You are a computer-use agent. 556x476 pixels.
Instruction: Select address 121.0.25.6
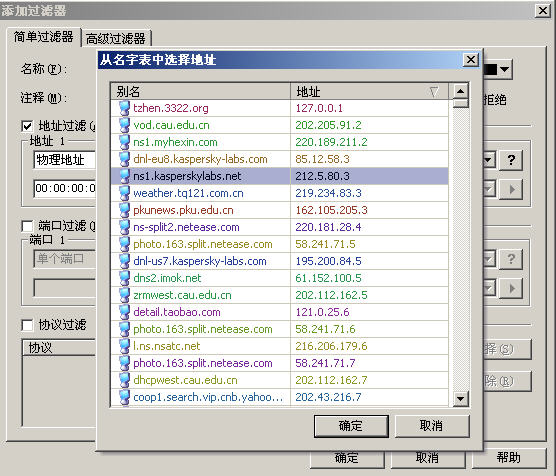coord(322,312)
